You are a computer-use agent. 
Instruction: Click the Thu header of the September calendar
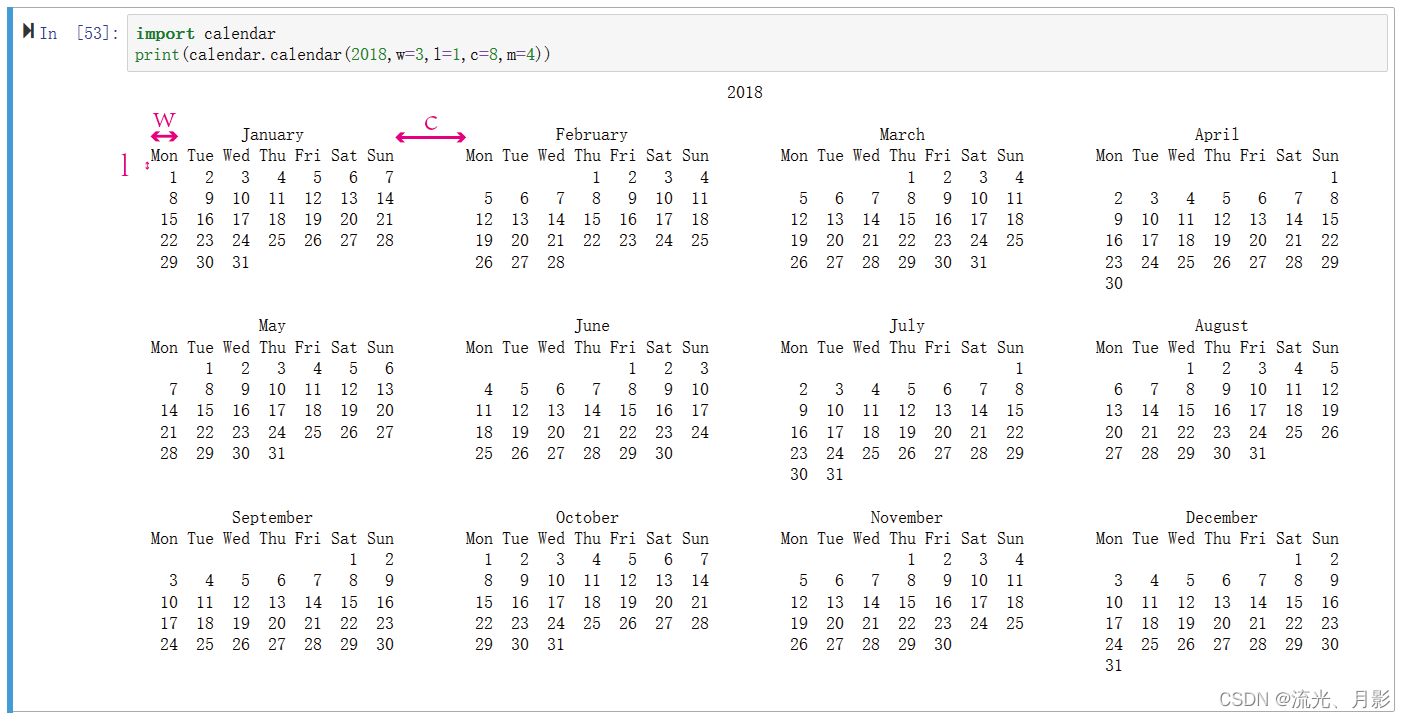click(x=272, y=538)
